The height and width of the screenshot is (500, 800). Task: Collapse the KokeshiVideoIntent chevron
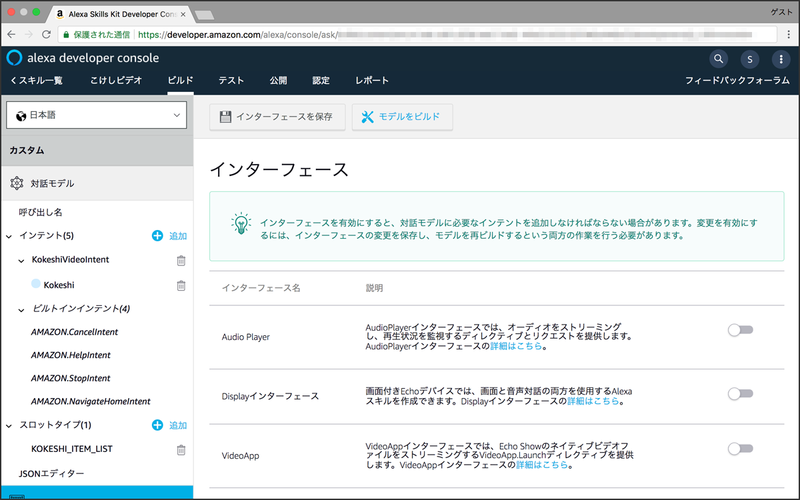coord(21,261)
